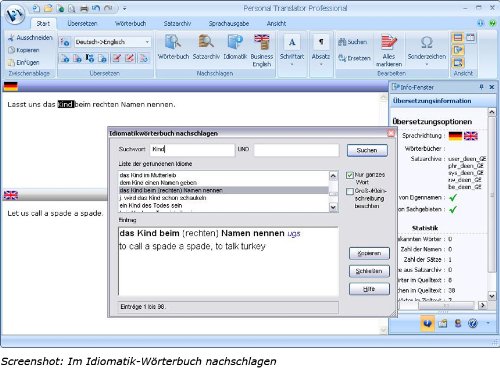
Task: Click the Hilfe button
Action: click(369, 289)
